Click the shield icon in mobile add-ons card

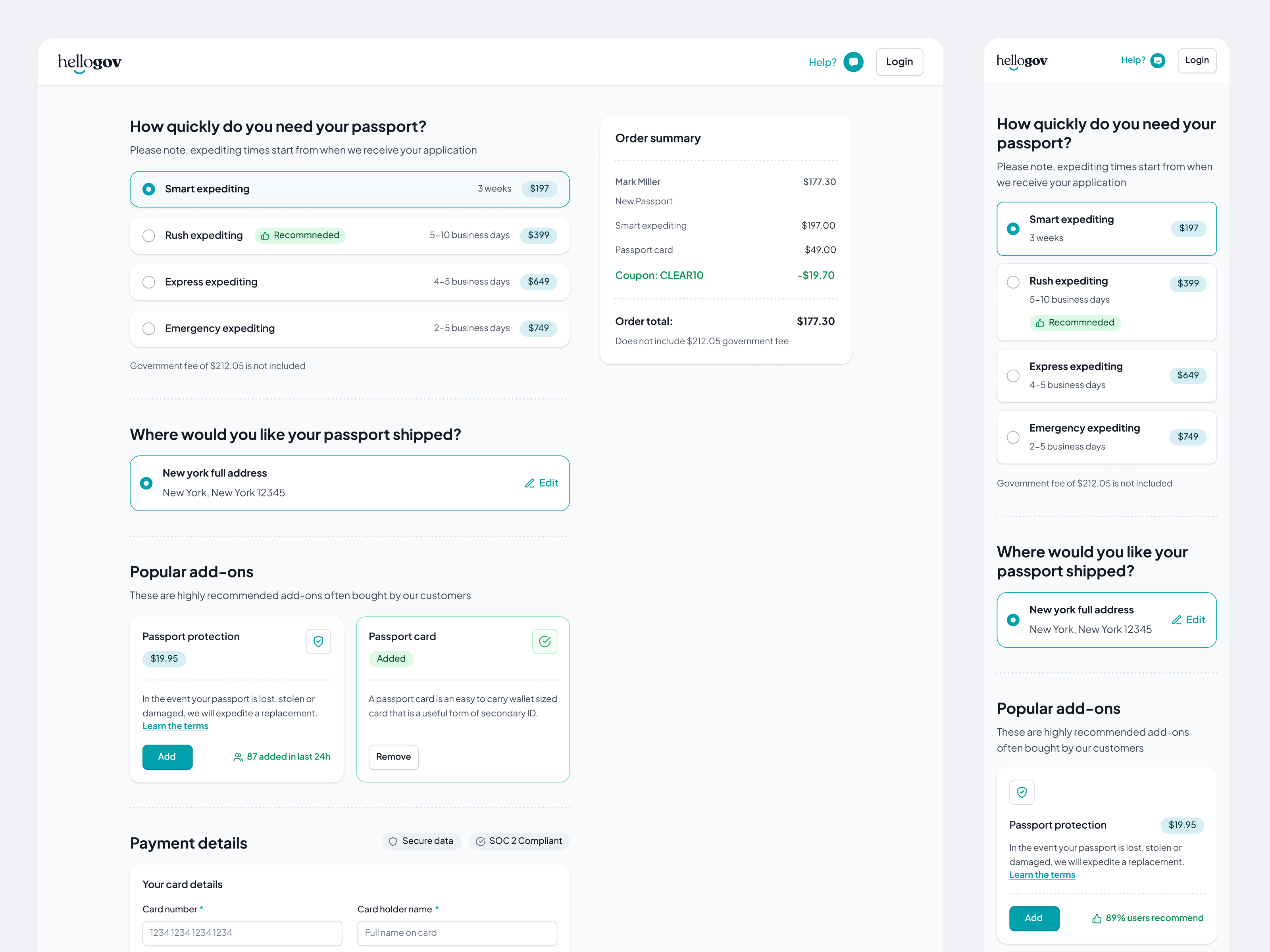1022,793
